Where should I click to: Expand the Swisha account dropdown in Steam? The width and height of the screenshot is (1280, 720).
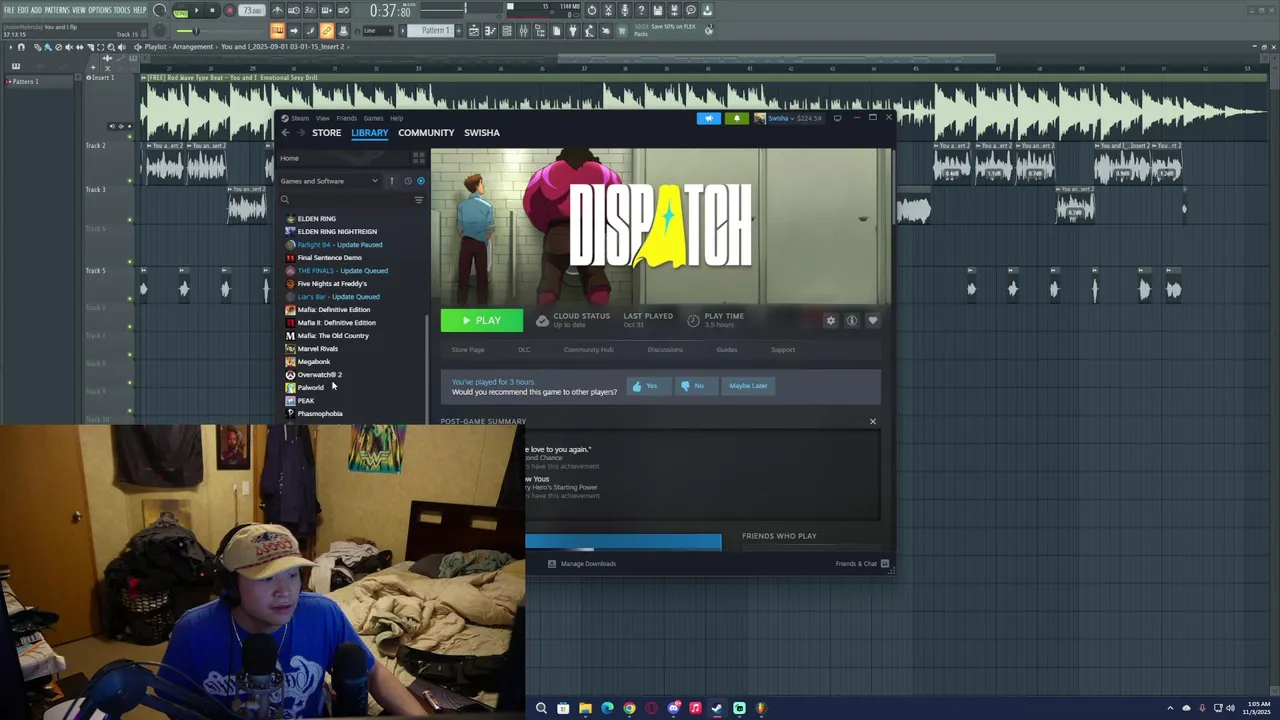pos(788,118)
